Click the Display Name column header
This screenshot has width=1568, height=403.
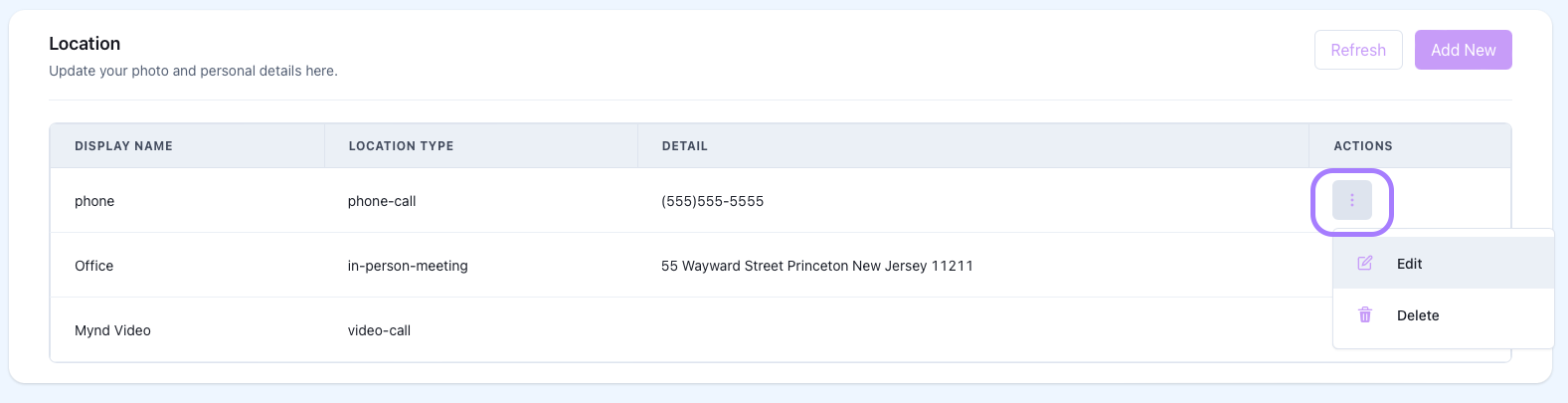tap(123, 146)
